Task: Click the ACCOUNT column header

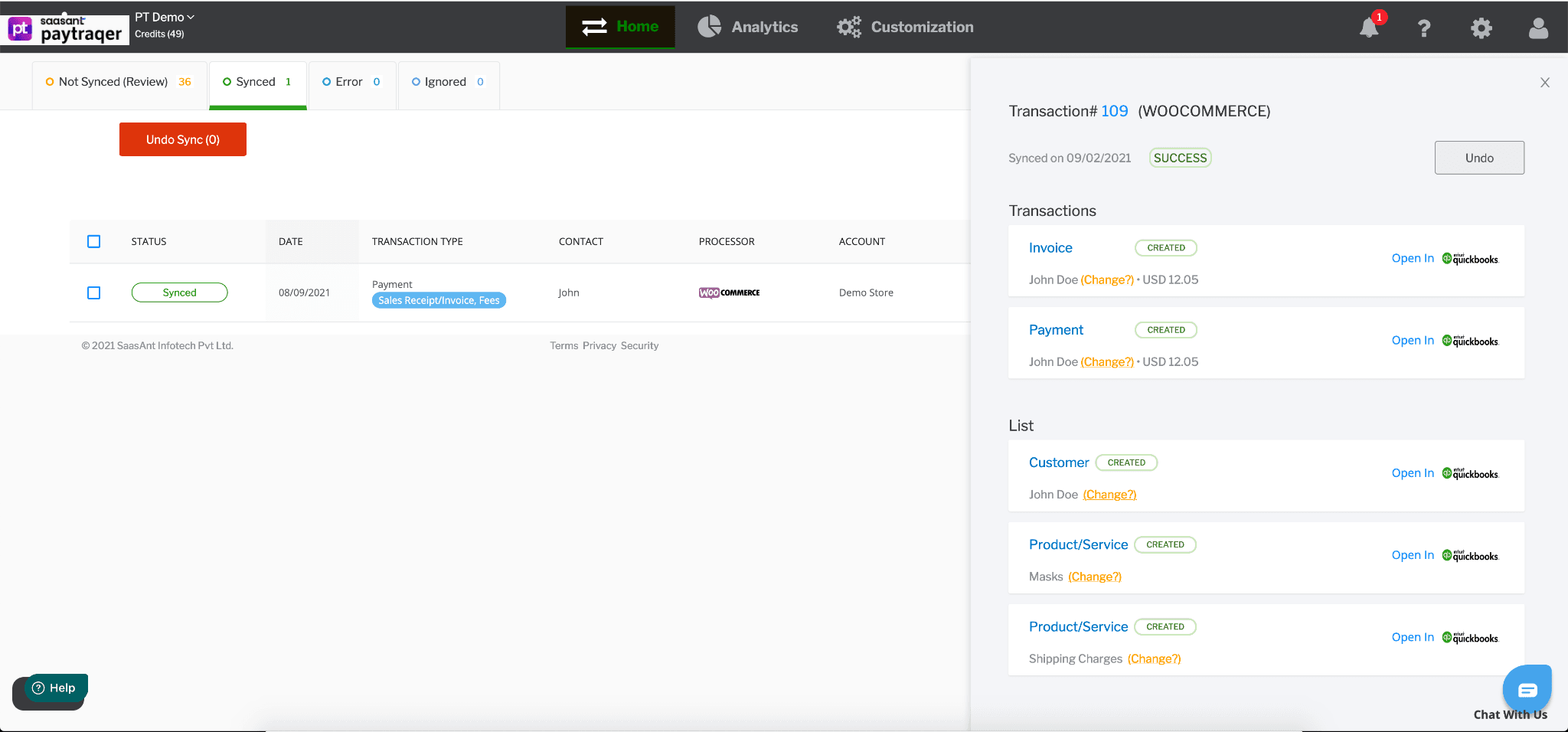Action: [x=862, y=241]
